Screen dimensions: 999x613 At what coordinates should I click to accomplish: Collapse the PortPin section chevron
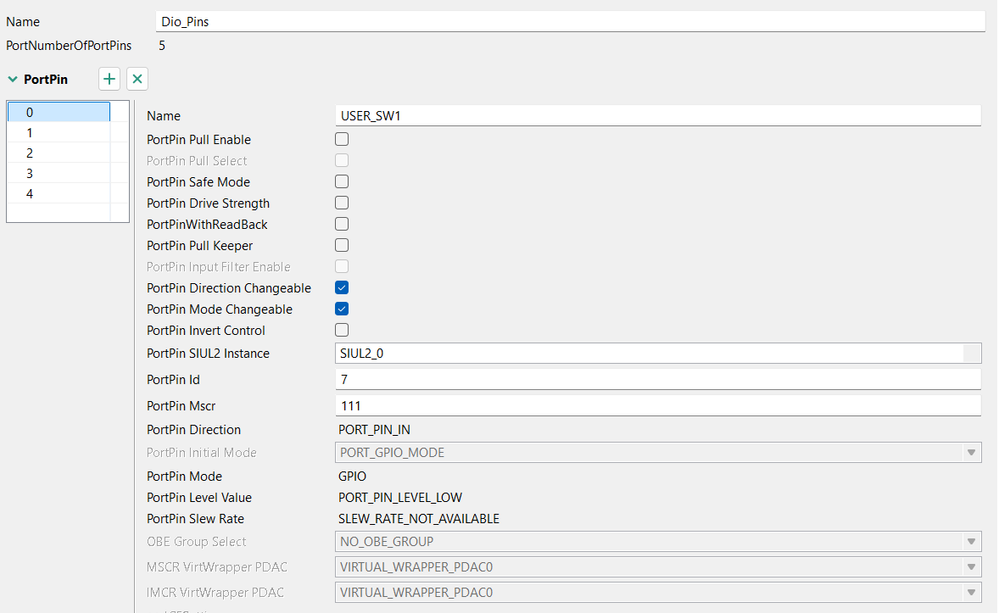click(x=13, y=79)
